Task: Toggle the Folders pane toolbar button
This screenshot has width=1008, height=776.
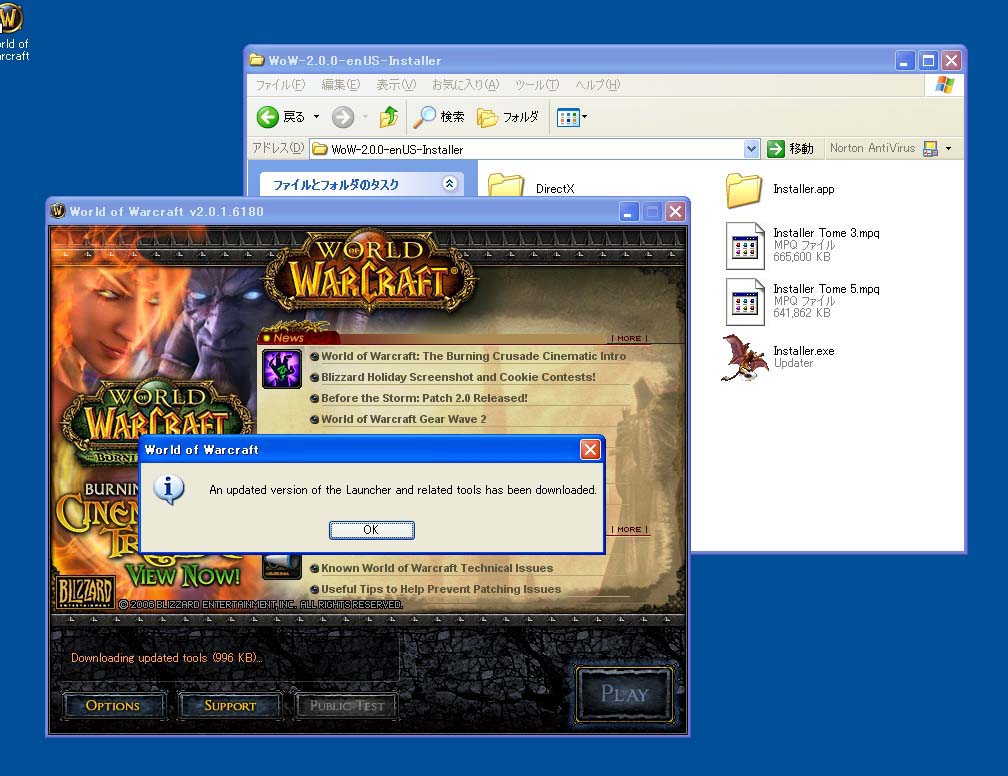Action: 508,116
